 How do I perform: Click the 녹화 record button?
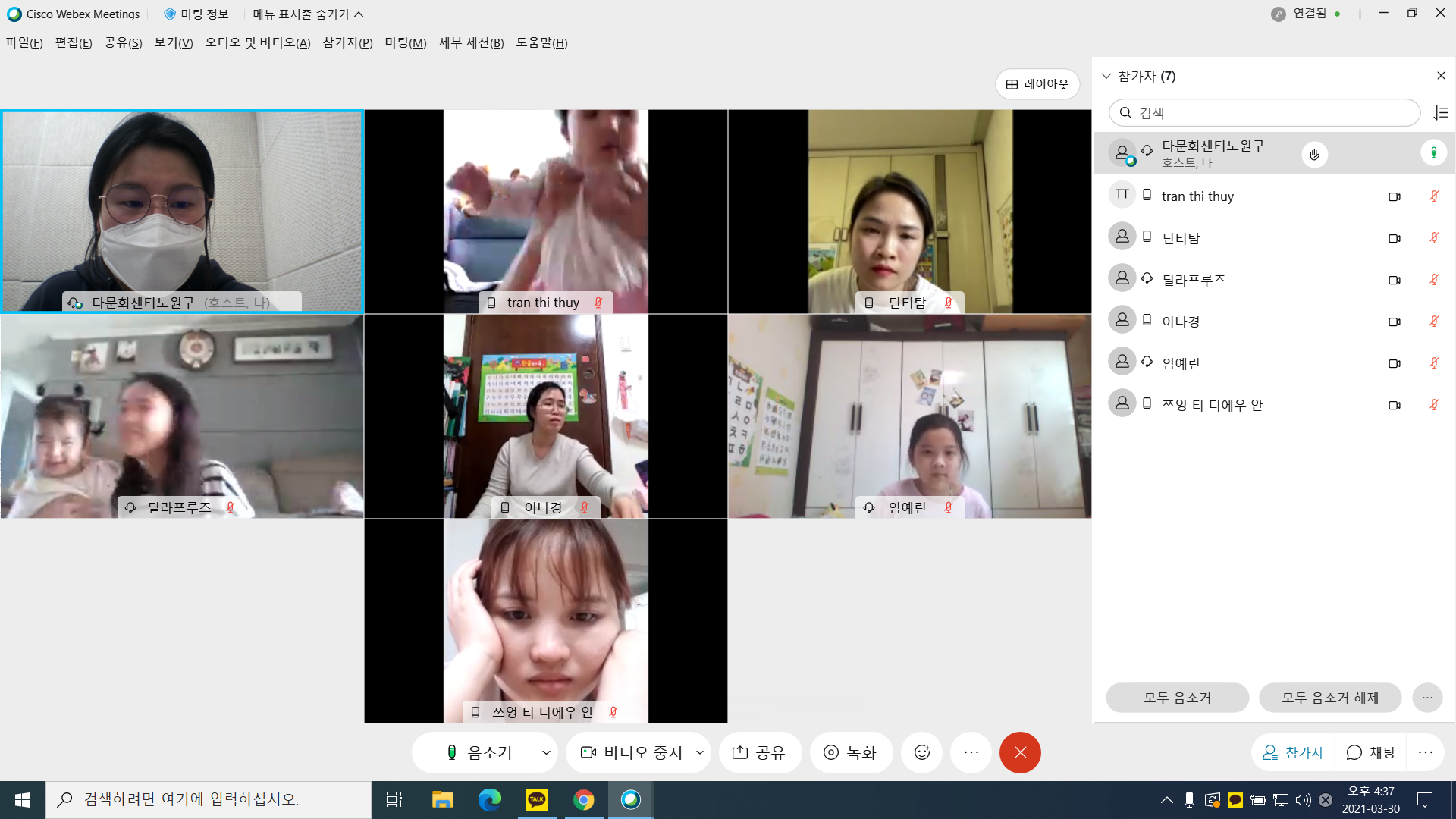coord(850,752)
